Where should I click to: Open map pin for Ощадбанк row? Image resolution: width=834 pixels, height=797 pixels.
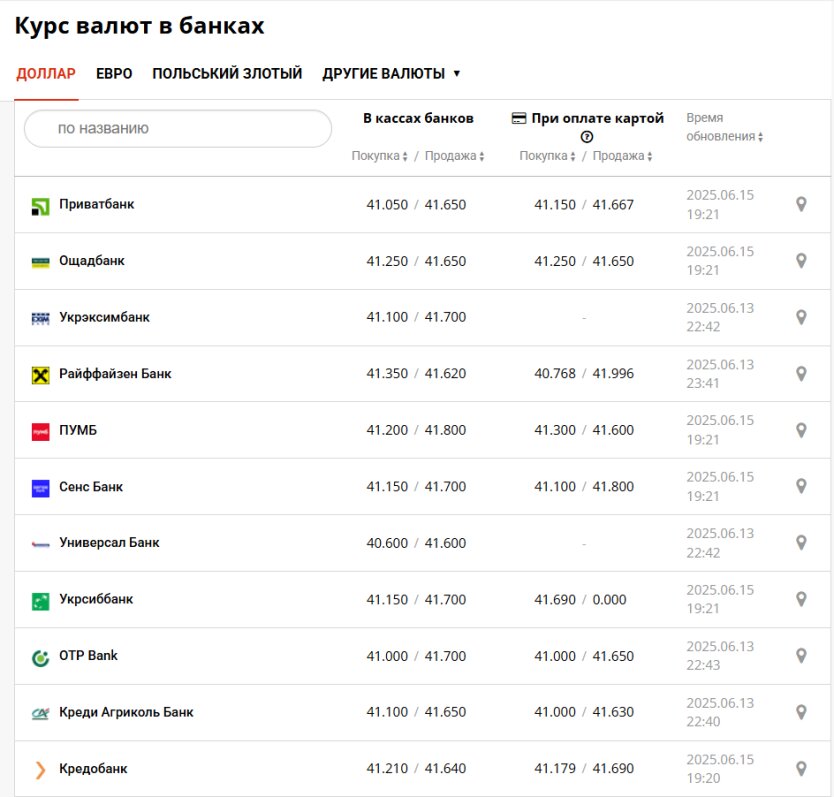801,261
